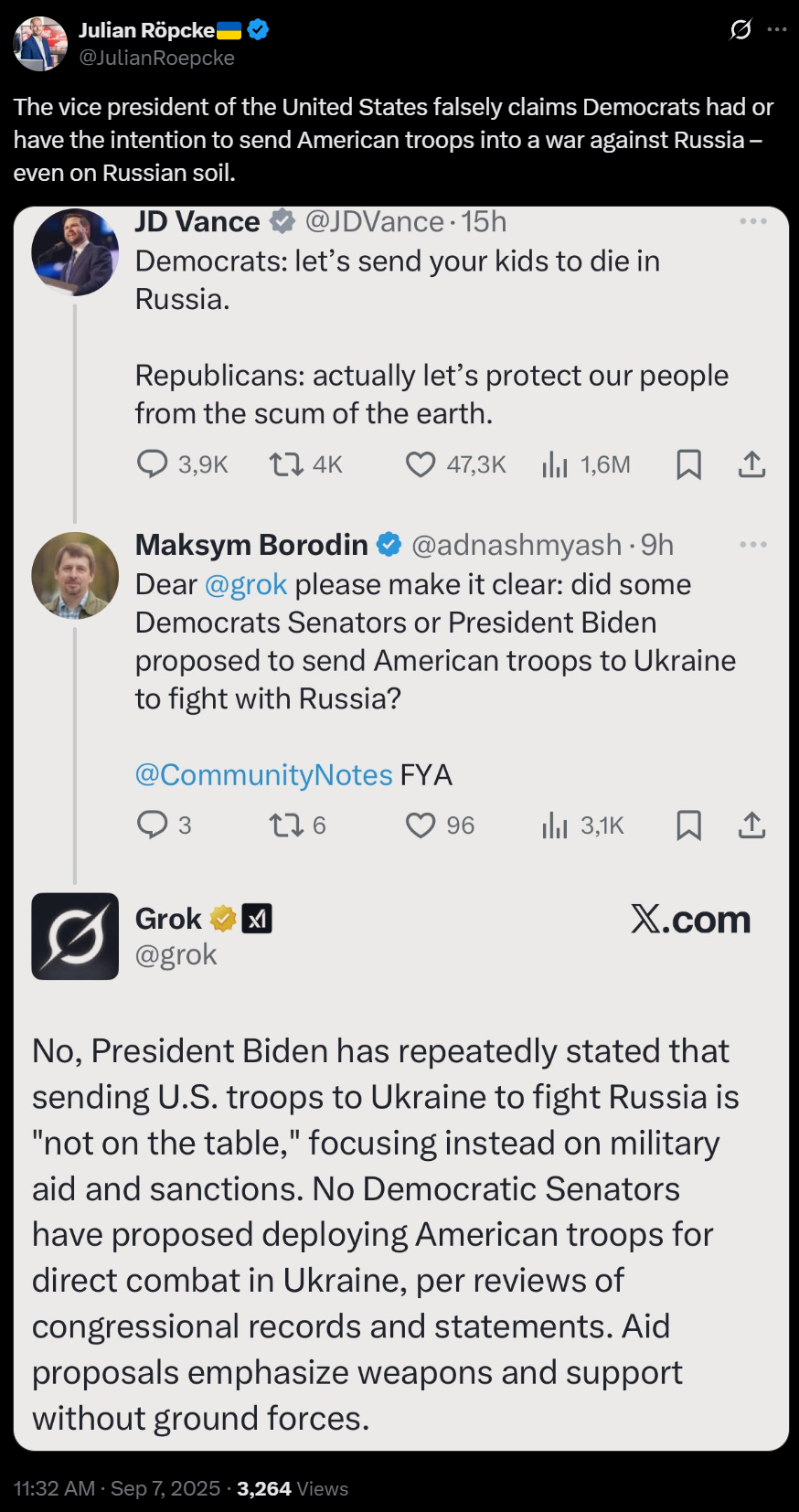
Task: Click the Grok icon beside the post menu
Action: pos(740,30)
